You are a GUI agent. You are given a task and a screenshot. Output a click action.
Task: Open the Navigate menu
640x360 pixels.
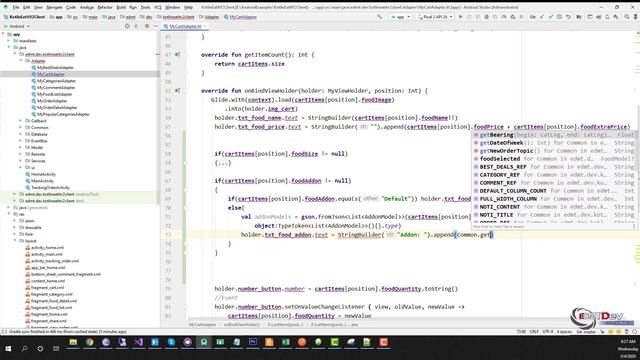point(53,7)
